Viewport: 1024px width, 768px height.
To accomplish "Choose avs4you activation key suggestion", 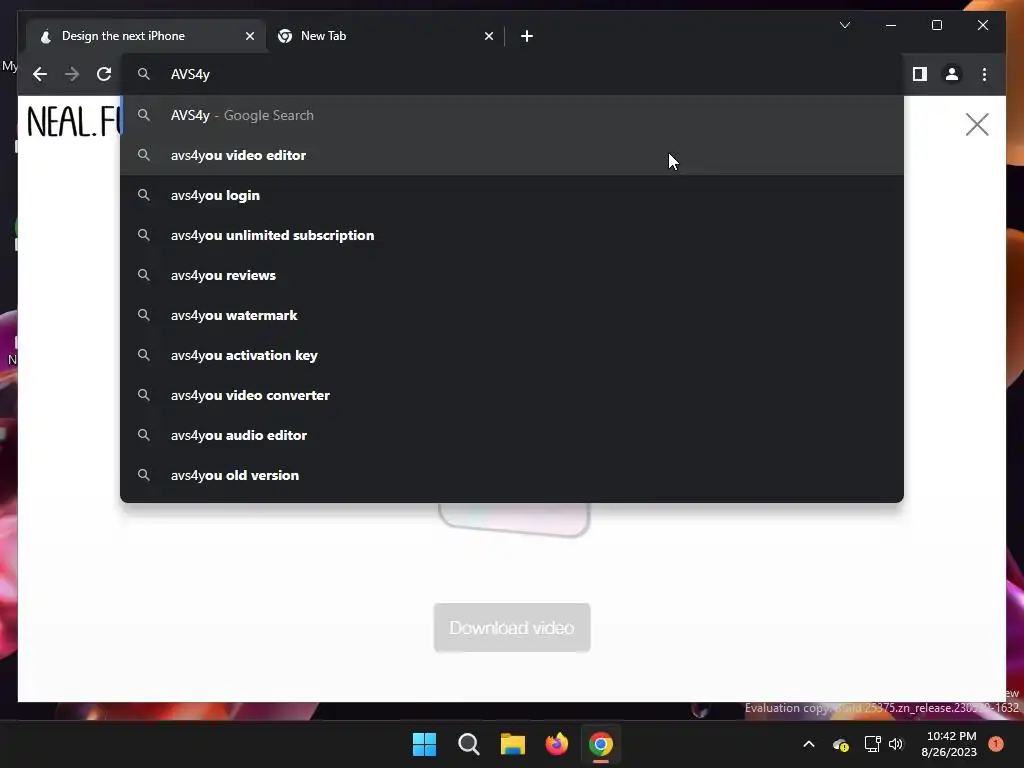I will pos(512,355).
